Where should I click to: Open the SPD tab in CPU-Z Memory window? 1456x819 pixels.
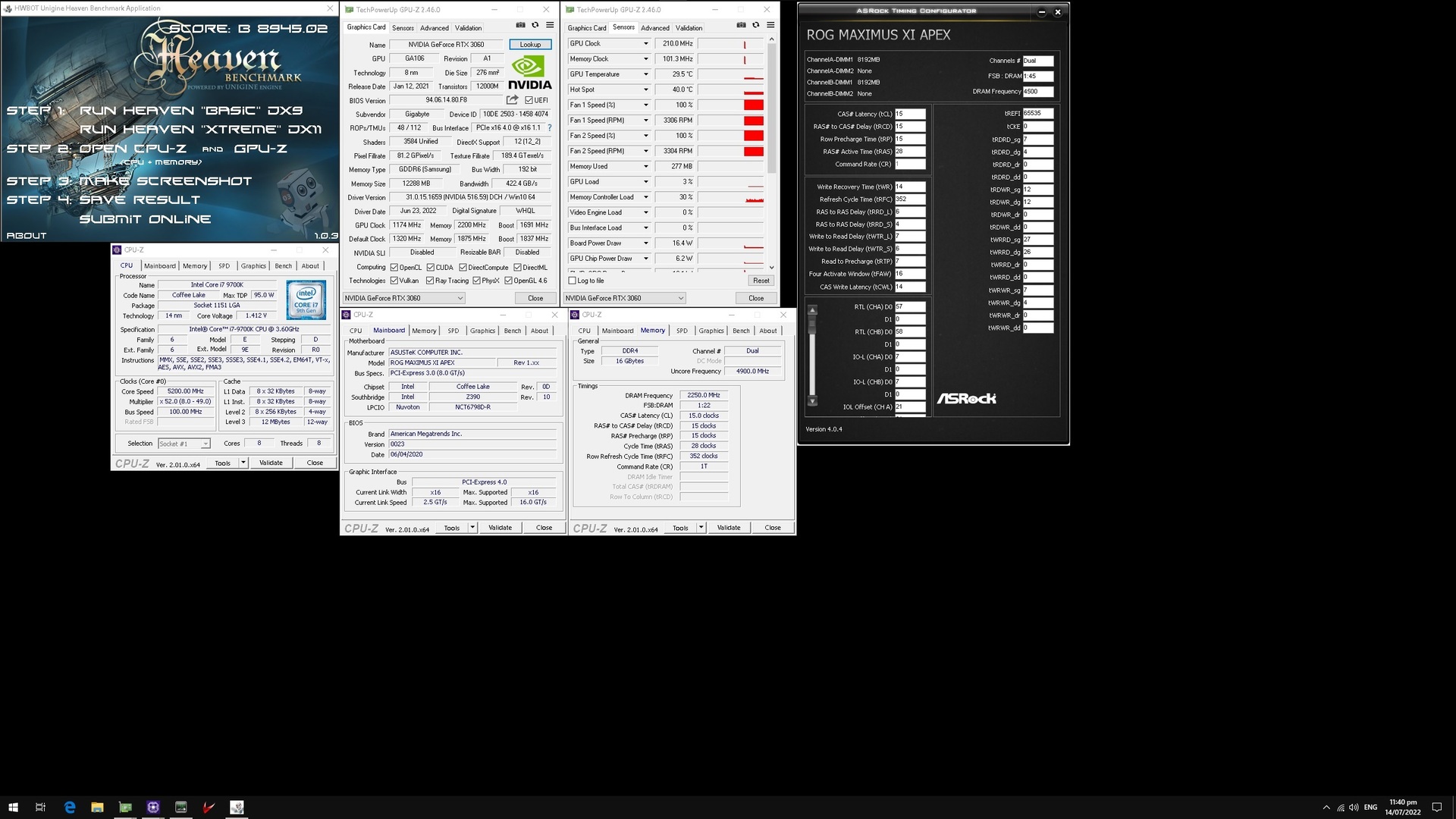[682, 331]
